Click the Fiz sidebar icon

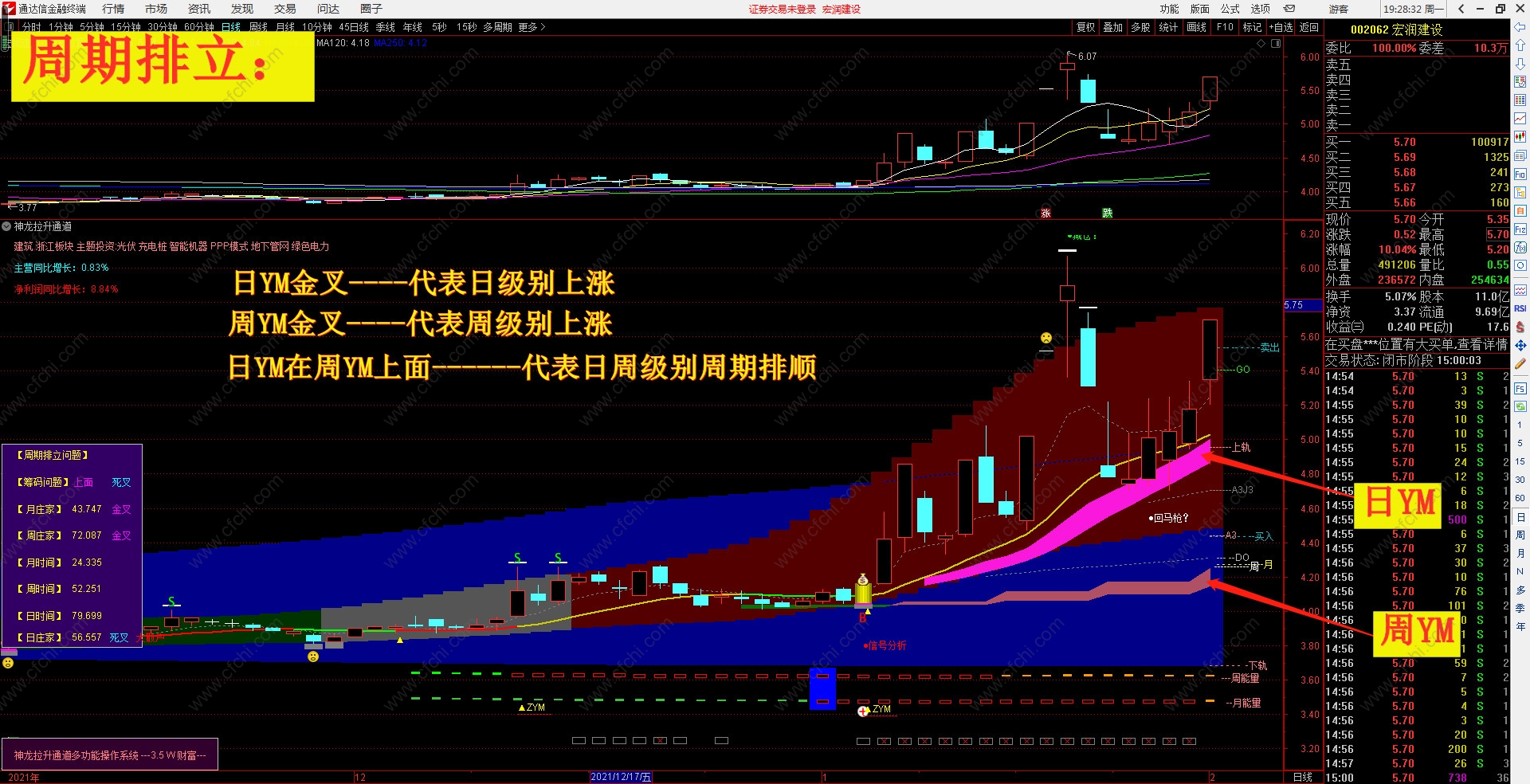point(1520,229)
